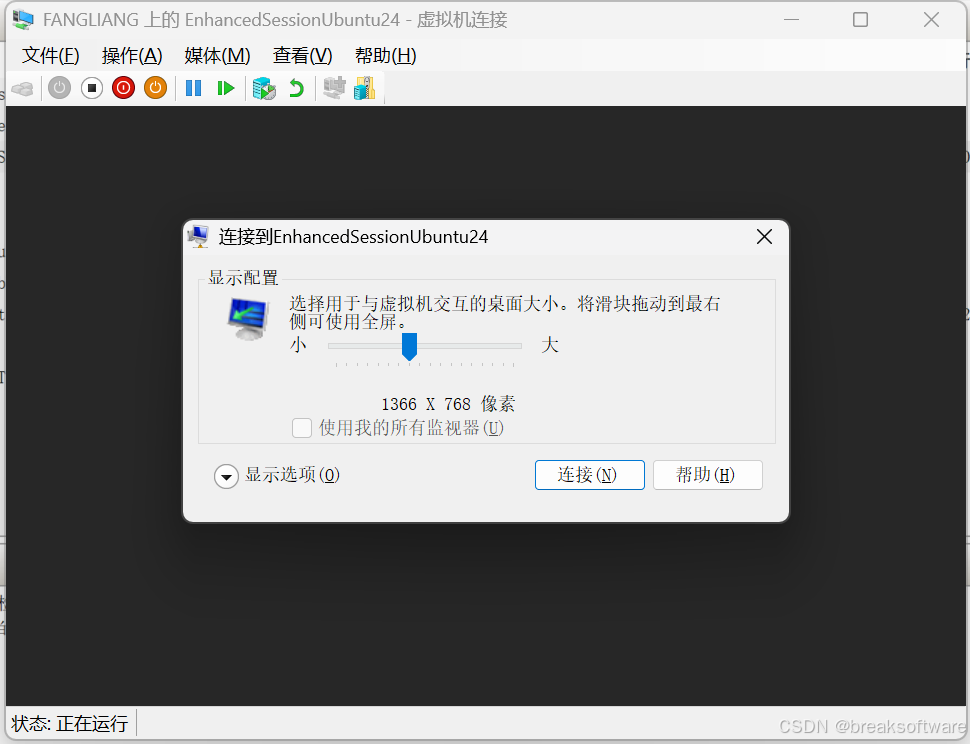Minimize the 虚拟机连接 window
This screenshot has height=744, width=970.
click(x=791, y=20)
